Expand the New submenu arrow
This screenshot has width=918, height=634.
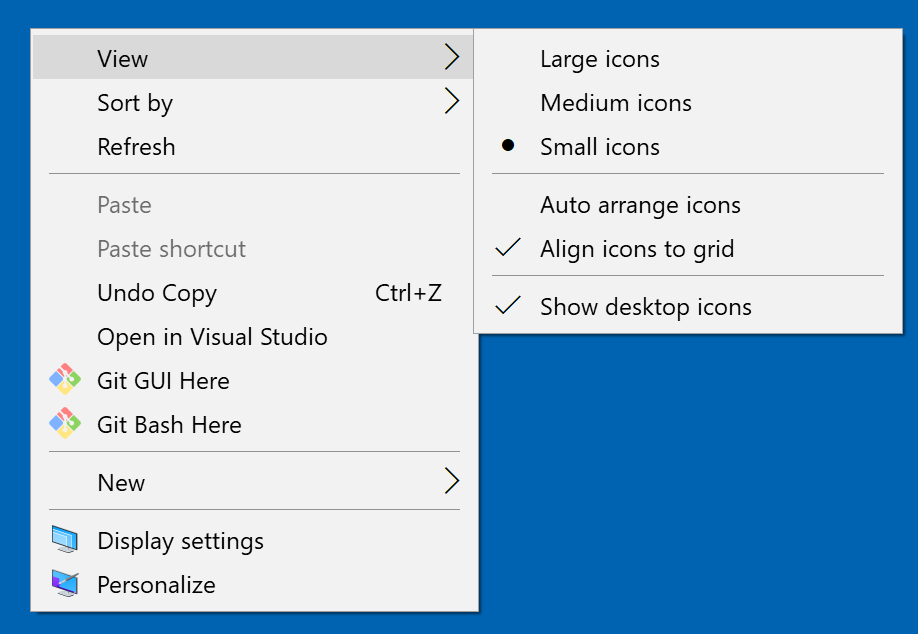[451, 481]
